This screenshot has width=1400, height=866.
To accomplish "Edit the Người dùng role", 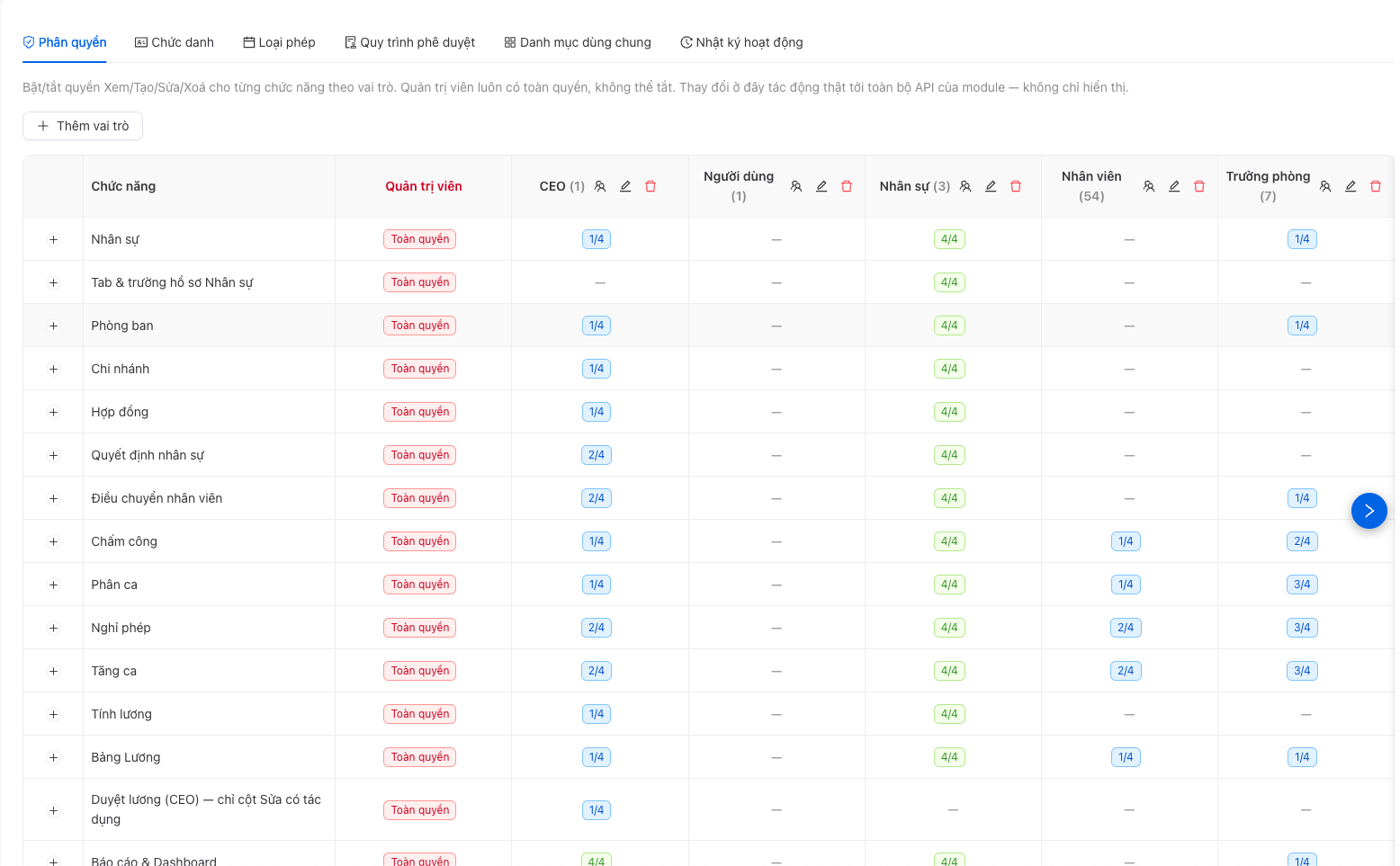I will (821, 186).
